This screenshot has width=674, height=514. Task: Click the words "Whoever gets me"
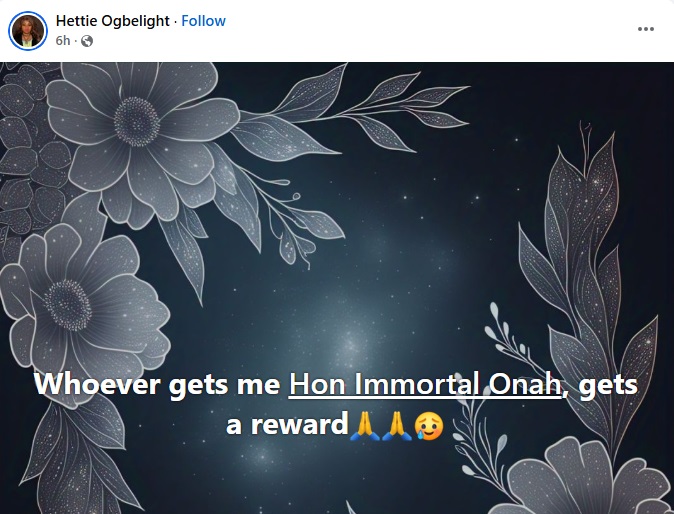[157, 385]
